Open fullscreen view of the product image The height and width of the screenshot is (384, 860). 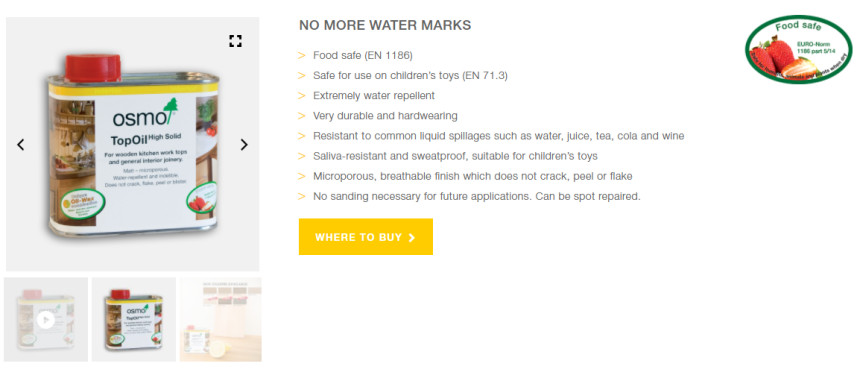(x=235, y=41)
